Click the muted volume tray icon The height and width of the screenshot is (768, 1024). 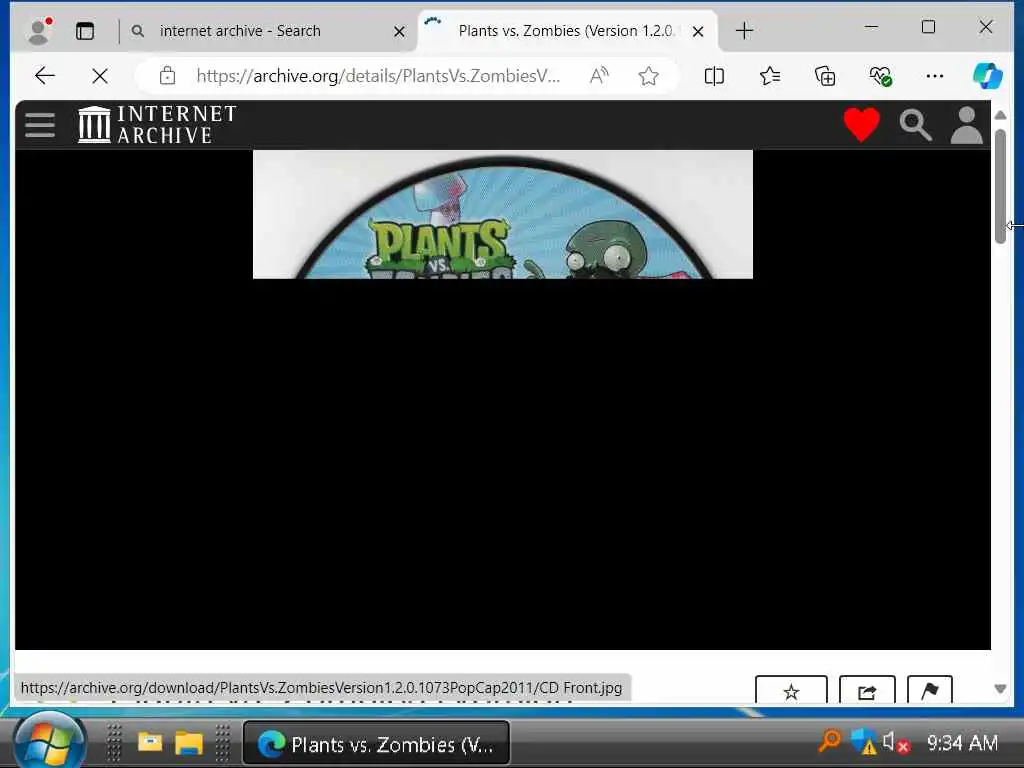pyautogui.click(x=895, y=743)
